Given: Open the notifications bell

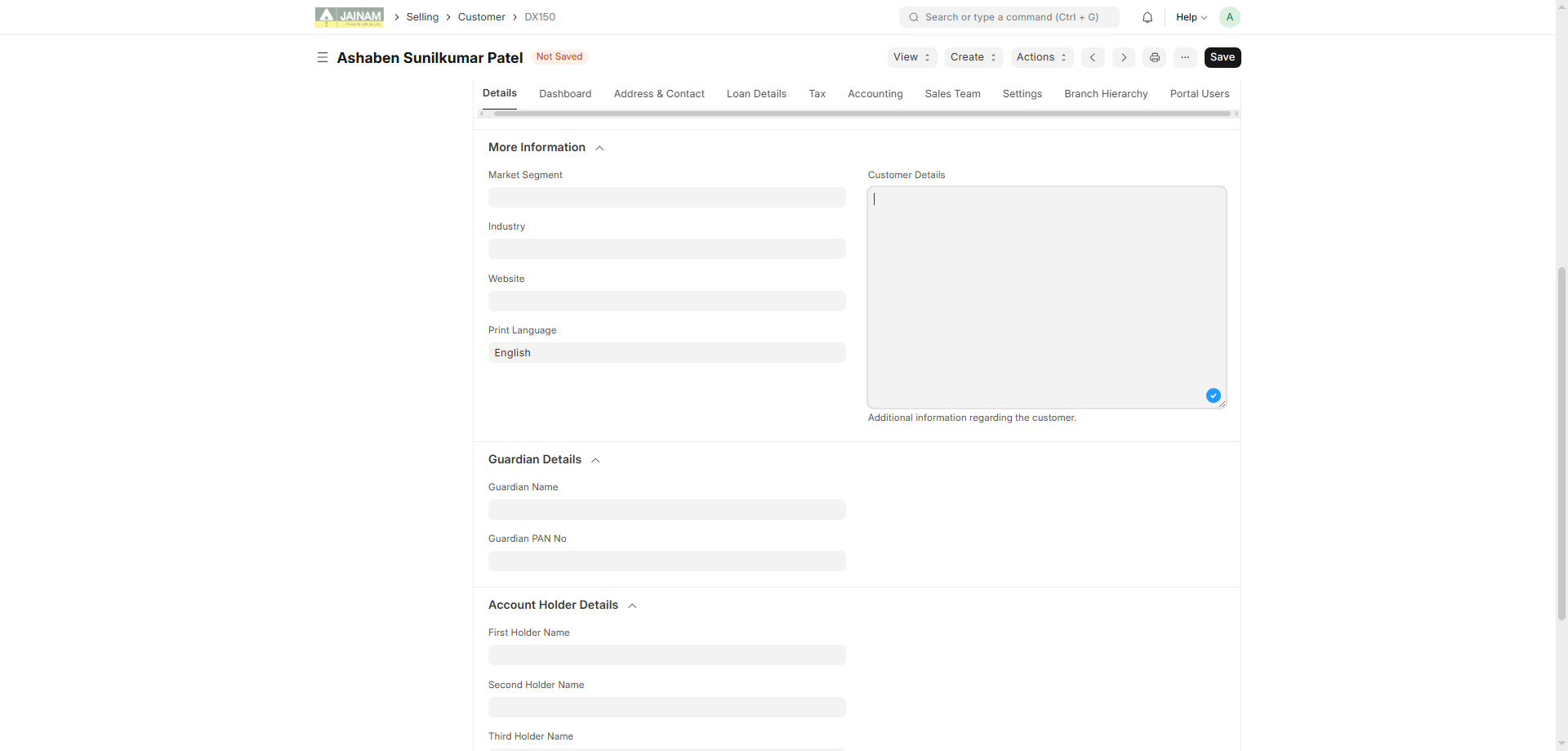Looking at the screenshot, I should [x=1147, y=17].
